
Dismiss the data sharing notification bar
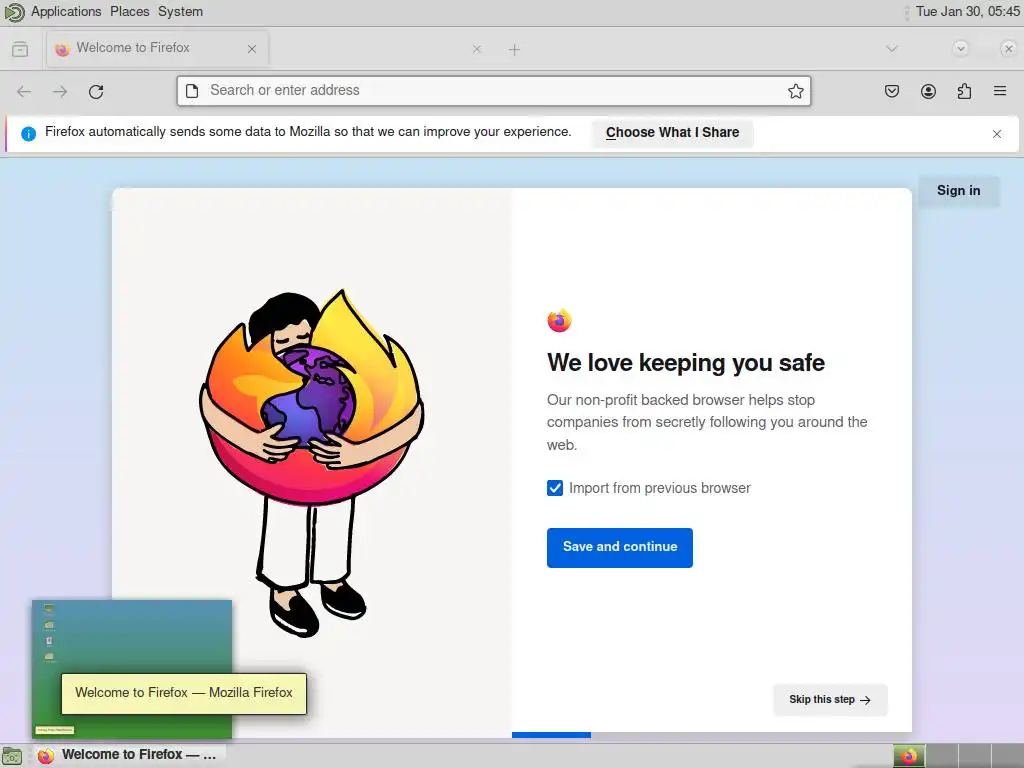pyautogui.click(x=997, y=134)
